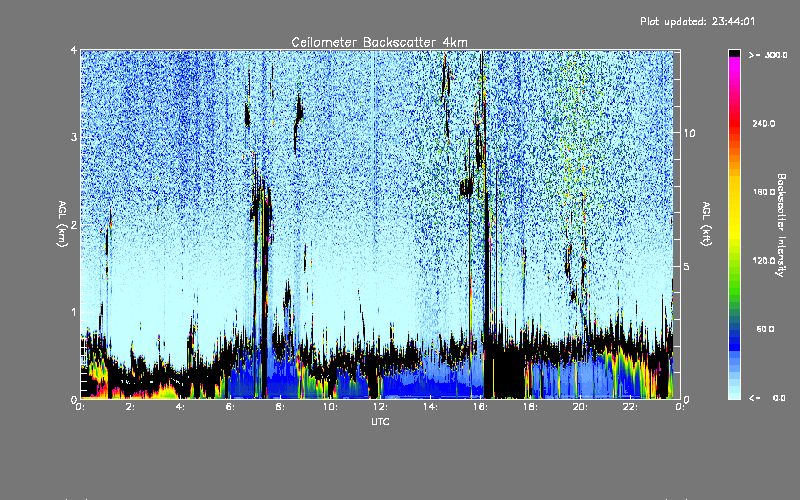Click the '4' km tick on left axis

pyautogui.click(x=74, y=50)
